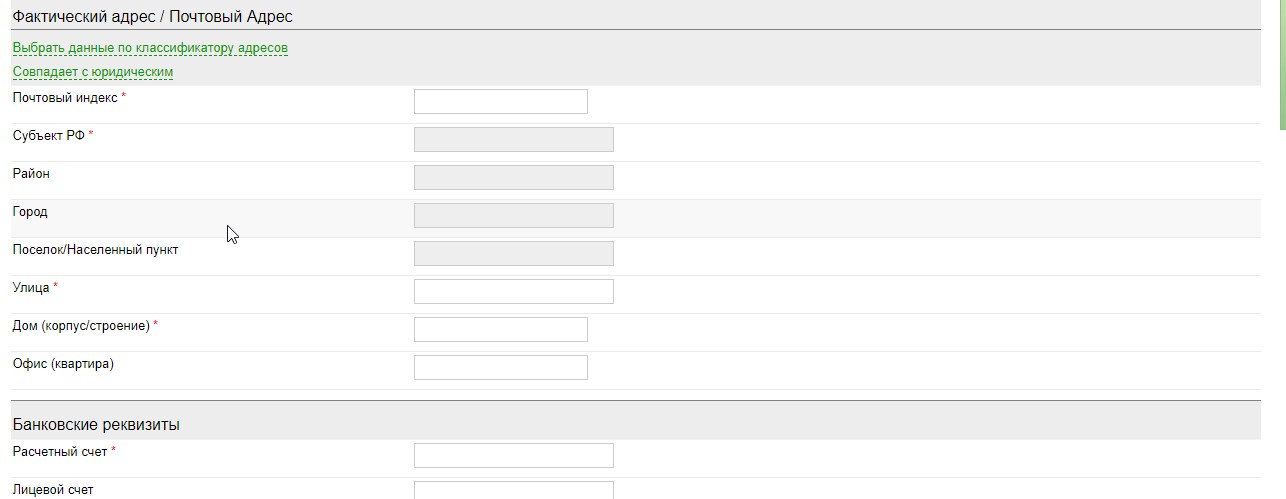Viewport: 1286px width, 499px height.
Task: Click the 'Почтовый индекс' label text
Action: coord(65,98)
